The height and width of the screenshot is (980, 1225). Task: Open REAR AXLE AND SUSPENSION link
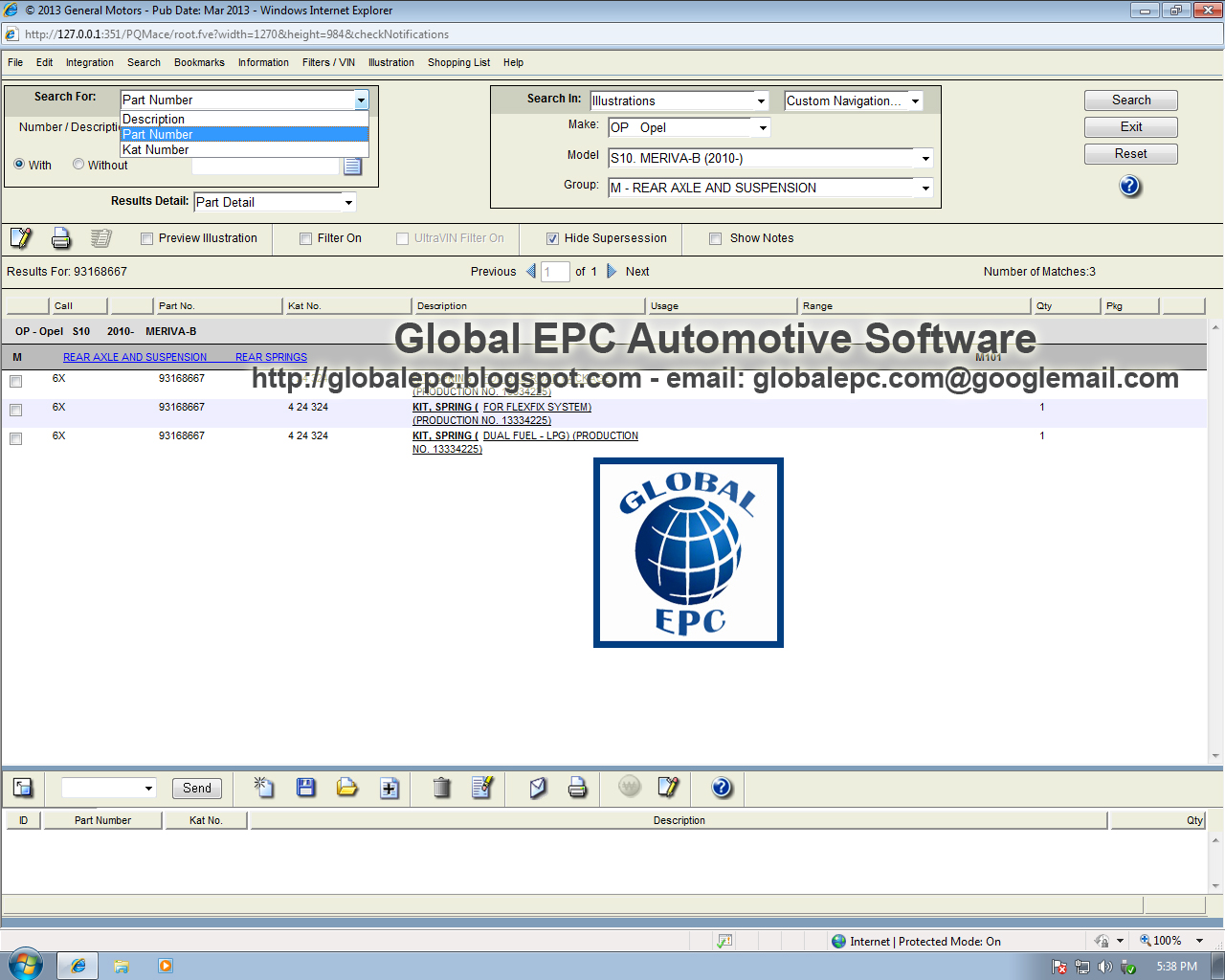tap(135, 357)
